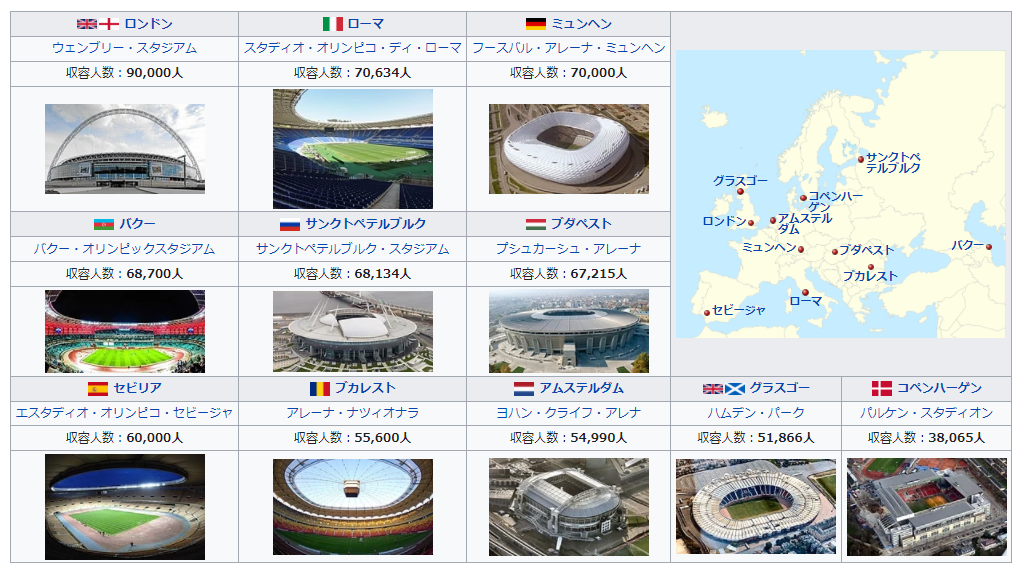
Task: Click the UK flag beside ロンドン
Action: (86, 24)
